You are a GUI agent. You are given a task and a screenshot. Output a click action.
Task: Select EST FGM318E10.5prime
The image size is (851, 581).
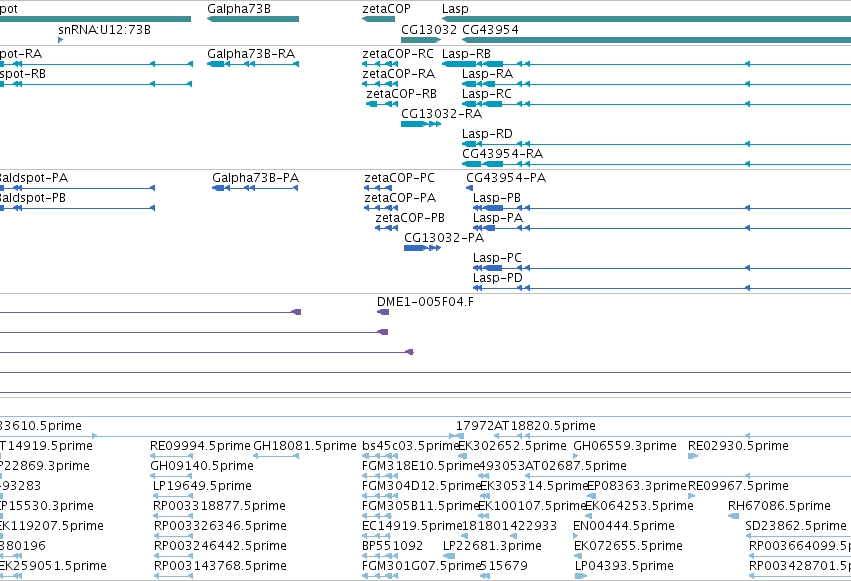point(420,466)
